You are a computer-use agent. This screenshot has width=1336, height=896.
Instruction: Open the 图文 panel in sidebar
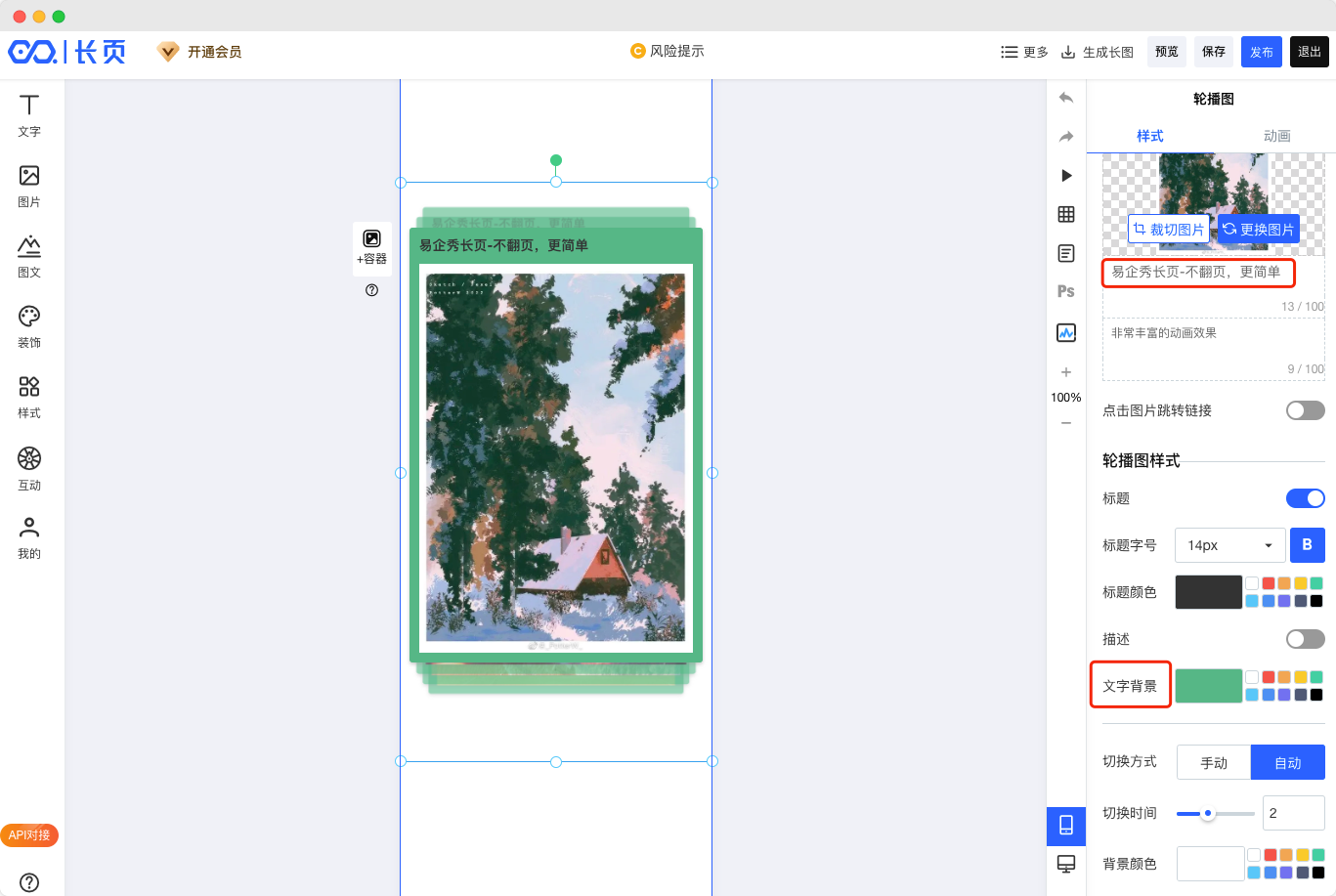click(x=29, y=256)
